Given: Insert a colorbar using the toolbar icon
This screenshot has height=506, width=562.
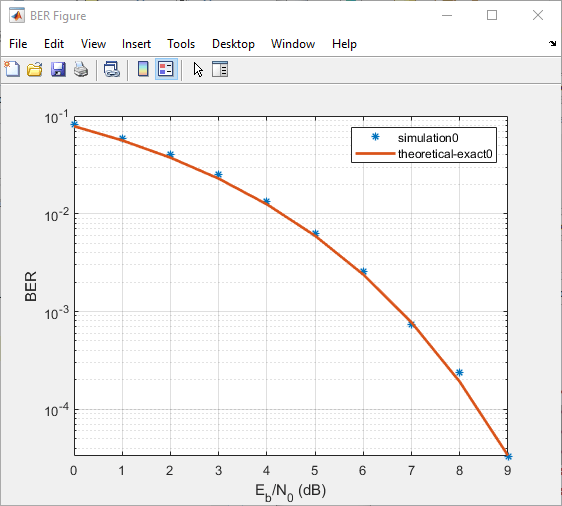Looking at the screenshot, I should click(143, 69).
